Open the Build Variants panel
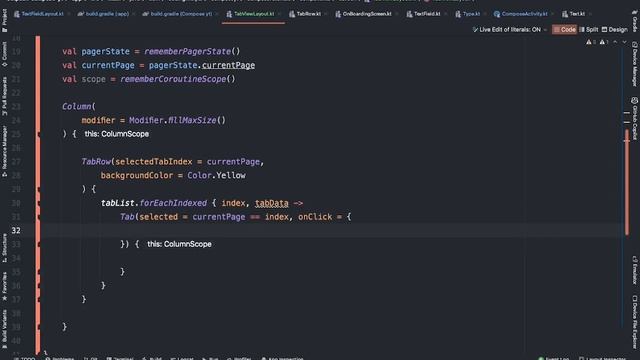This screenshot has width=640, height=360. click(4, 328)
